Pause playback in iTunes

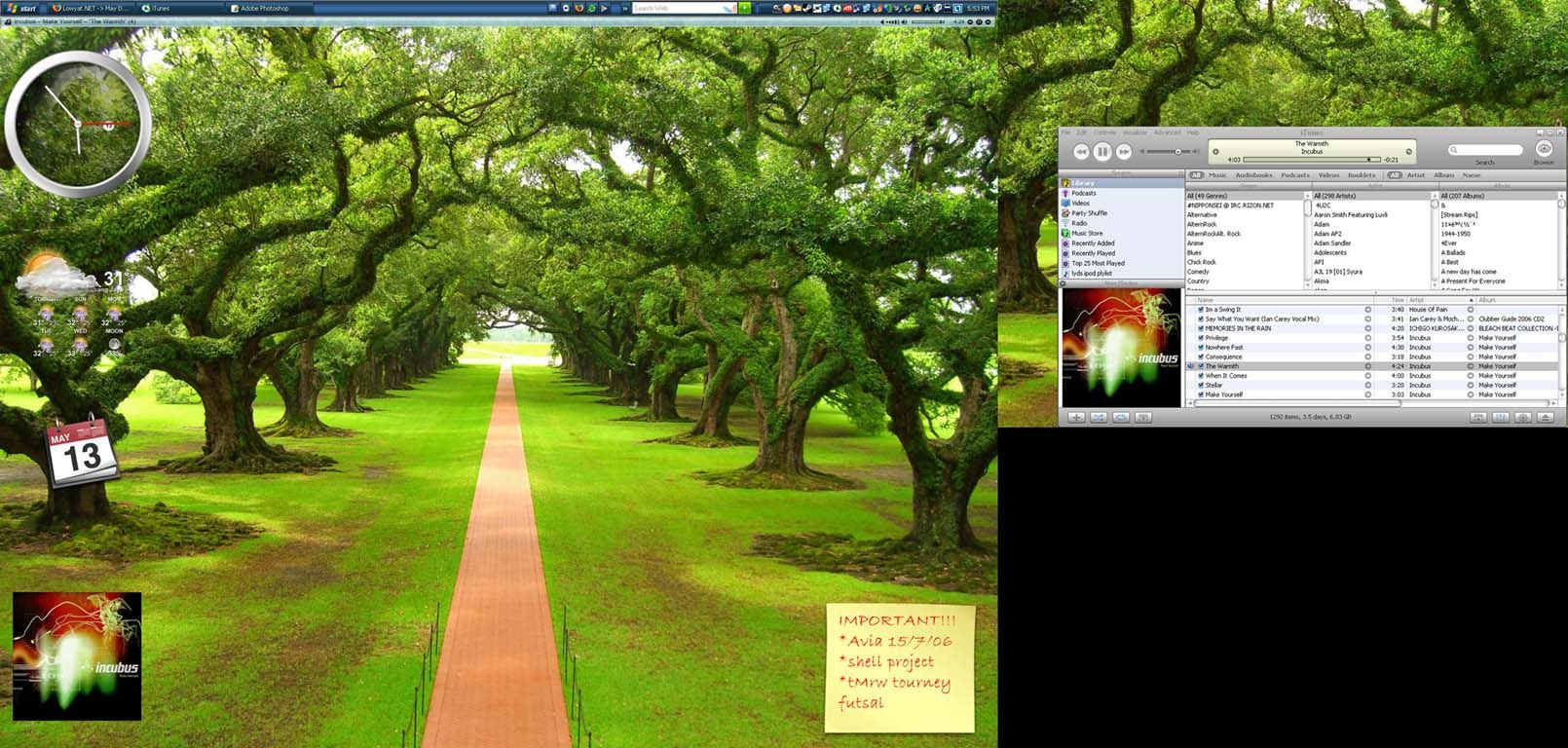(1101, 152)
